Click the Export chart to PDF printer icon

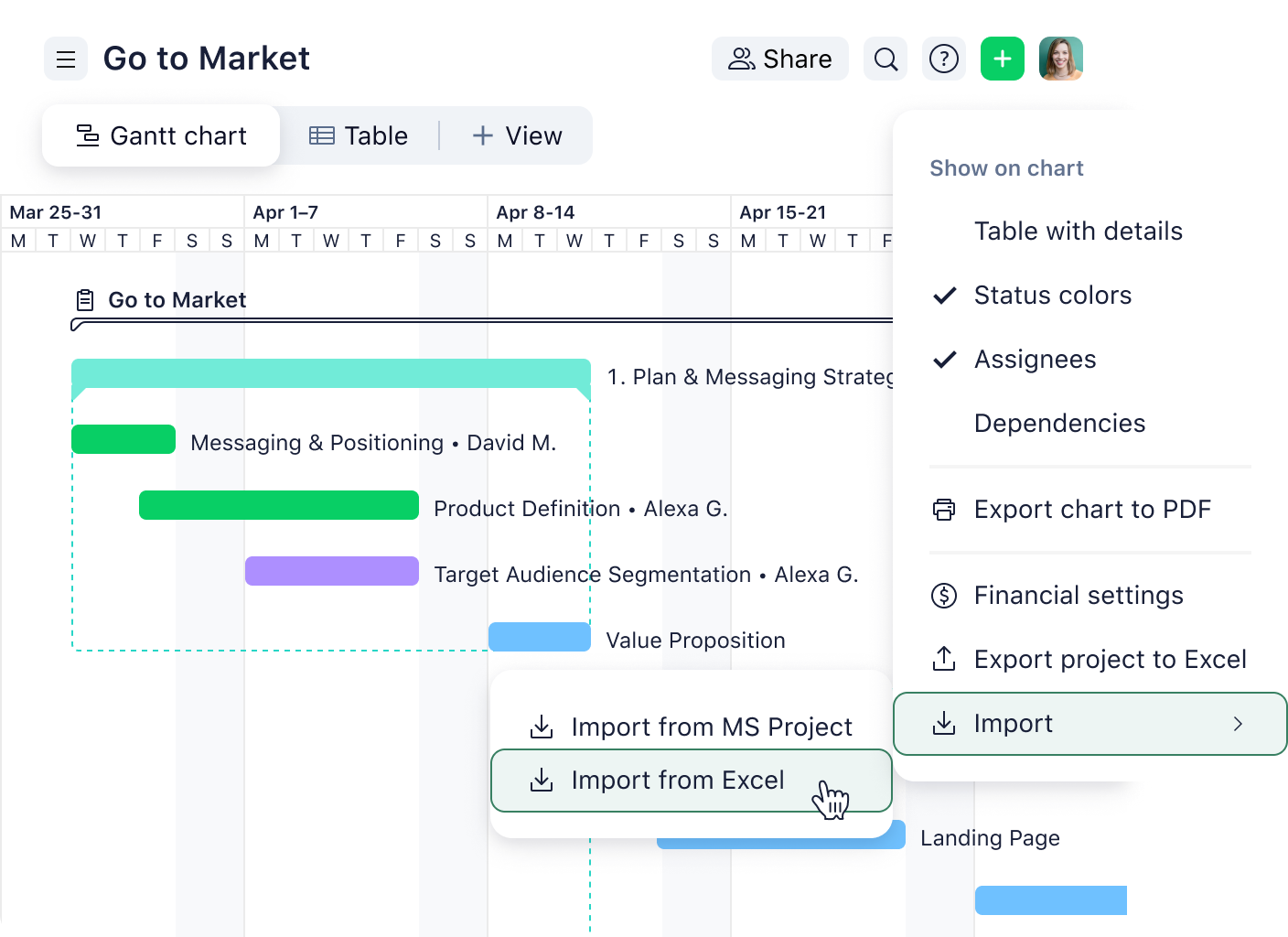click(x=942, y=510)
